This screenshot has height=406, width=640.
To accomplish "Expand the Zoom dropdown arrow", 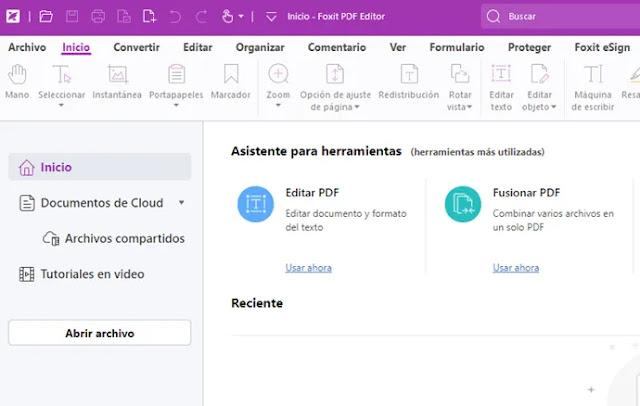I will click(x=278, y=105).
